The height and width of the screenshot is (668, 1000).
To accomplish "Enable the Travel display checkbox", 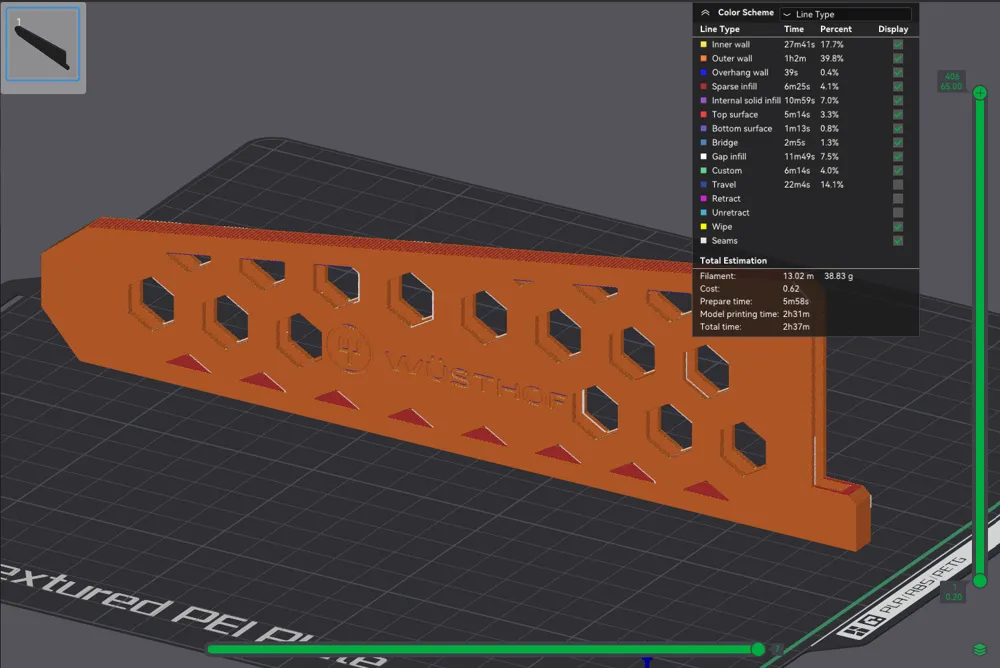I will (898, 185).
